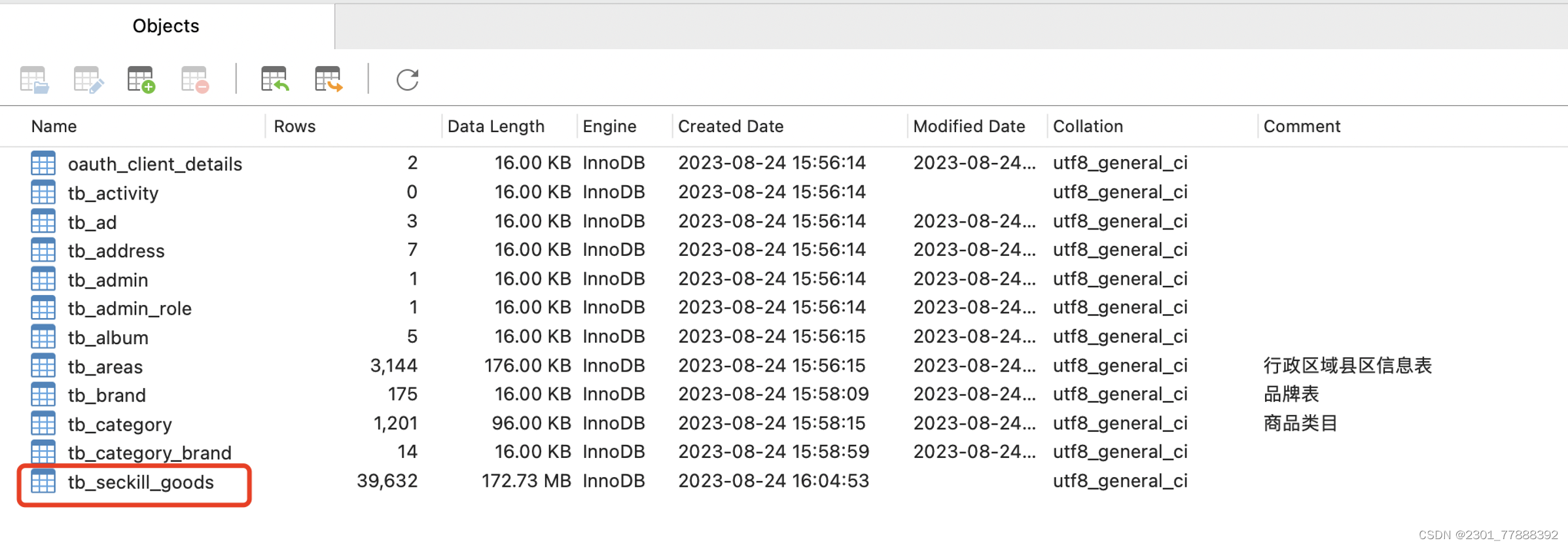Sort by the Data Length column header
Screen dimensions: 1568x547
496,126
